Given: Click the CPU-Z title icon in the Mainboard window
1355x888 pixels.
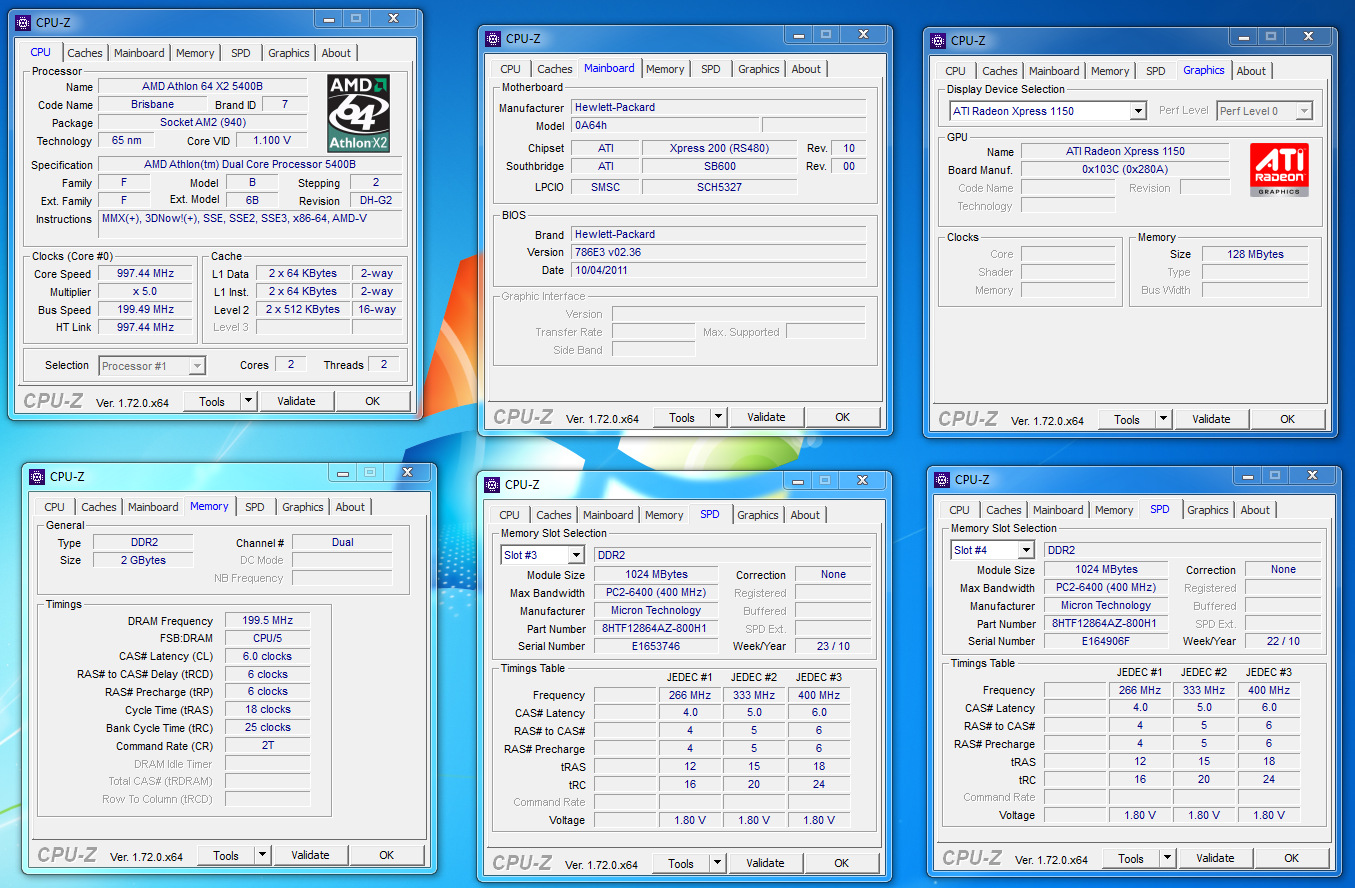Looking at the screenshot, I should click(x=493, y=39).
